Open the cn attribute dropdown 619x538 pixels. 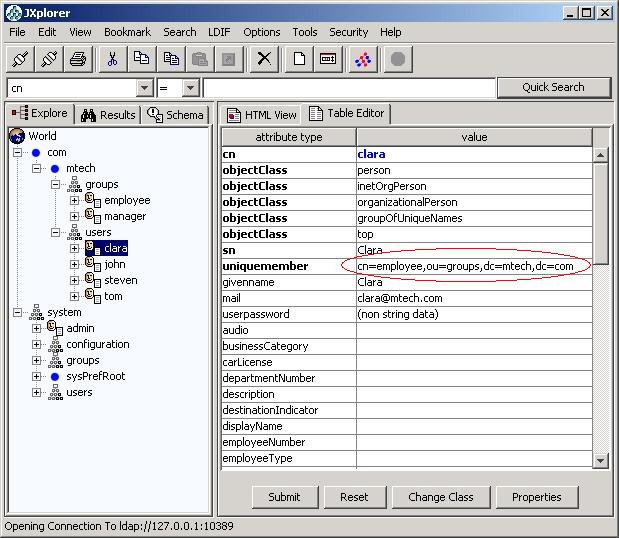144,88
